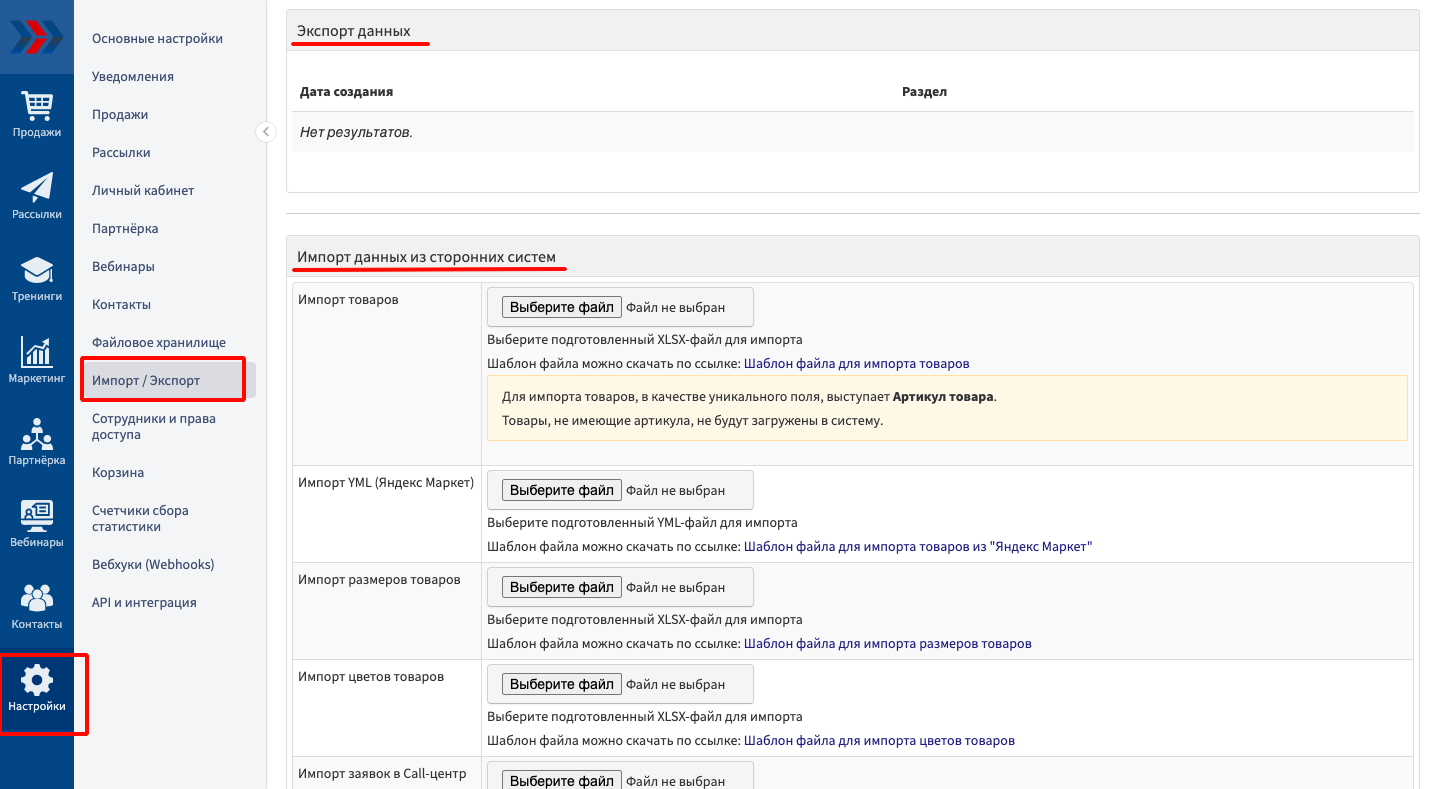The image size is (1440, 789).
Task: Open the Рассылки paper plane icon
Action: tap(37, 188)
